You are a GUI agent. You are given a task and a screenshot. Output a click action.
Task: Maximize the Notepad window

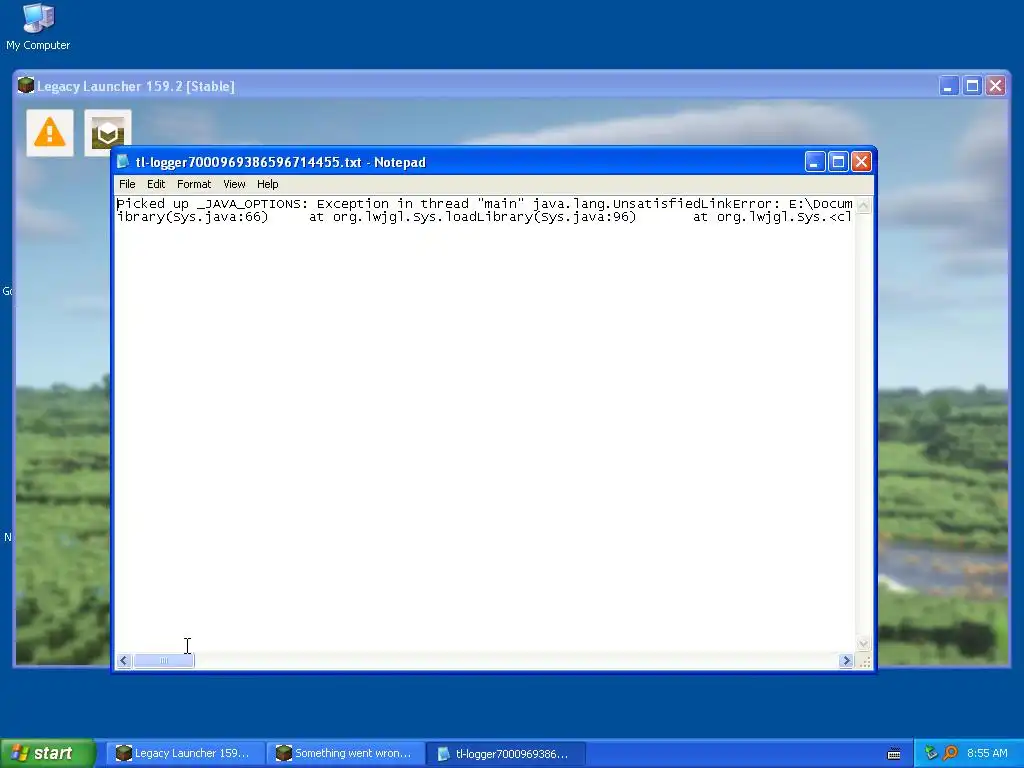[838, 162]
